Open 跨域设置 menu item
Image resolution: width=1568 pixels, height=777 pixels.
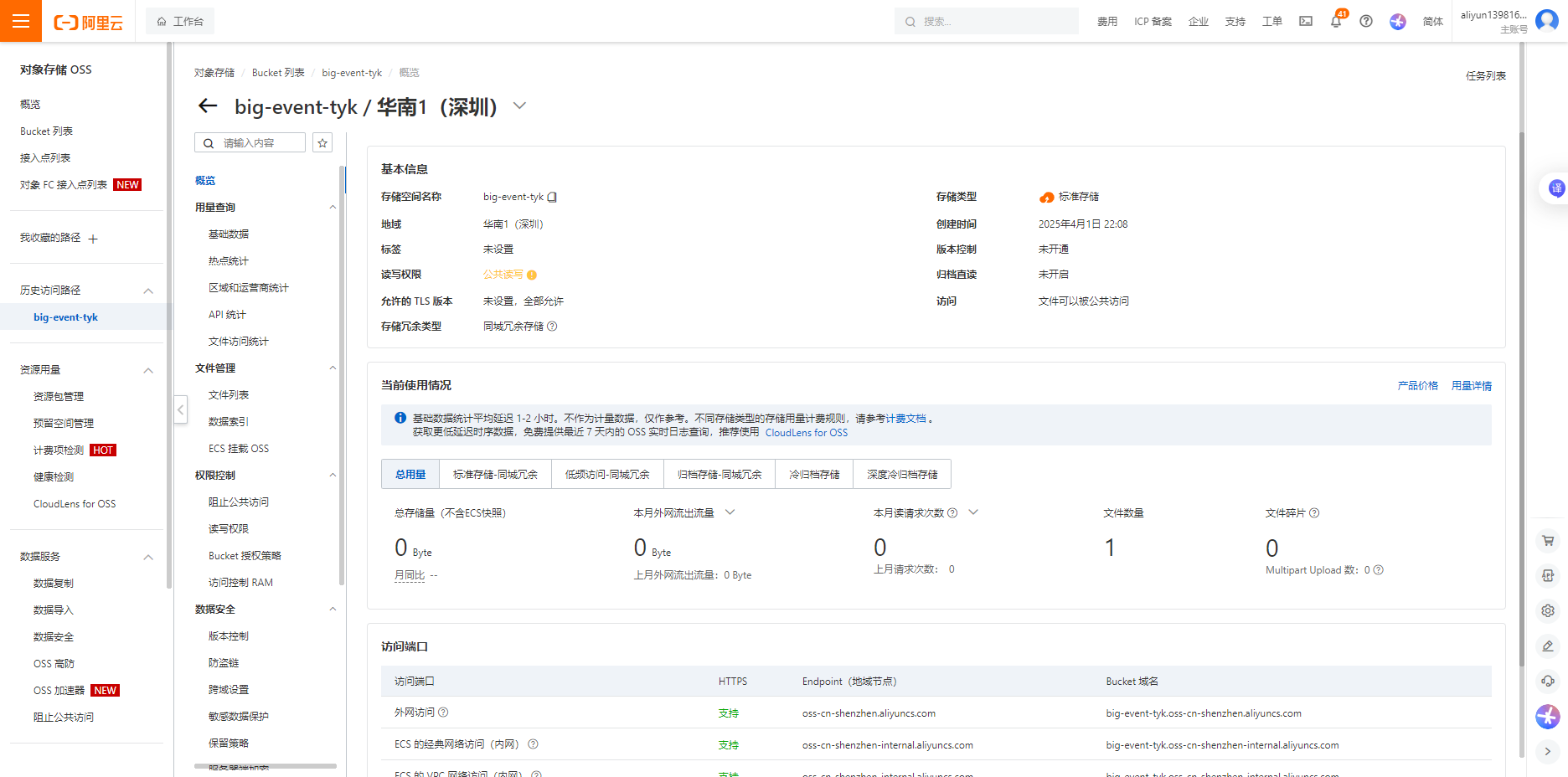coord(229,690)
